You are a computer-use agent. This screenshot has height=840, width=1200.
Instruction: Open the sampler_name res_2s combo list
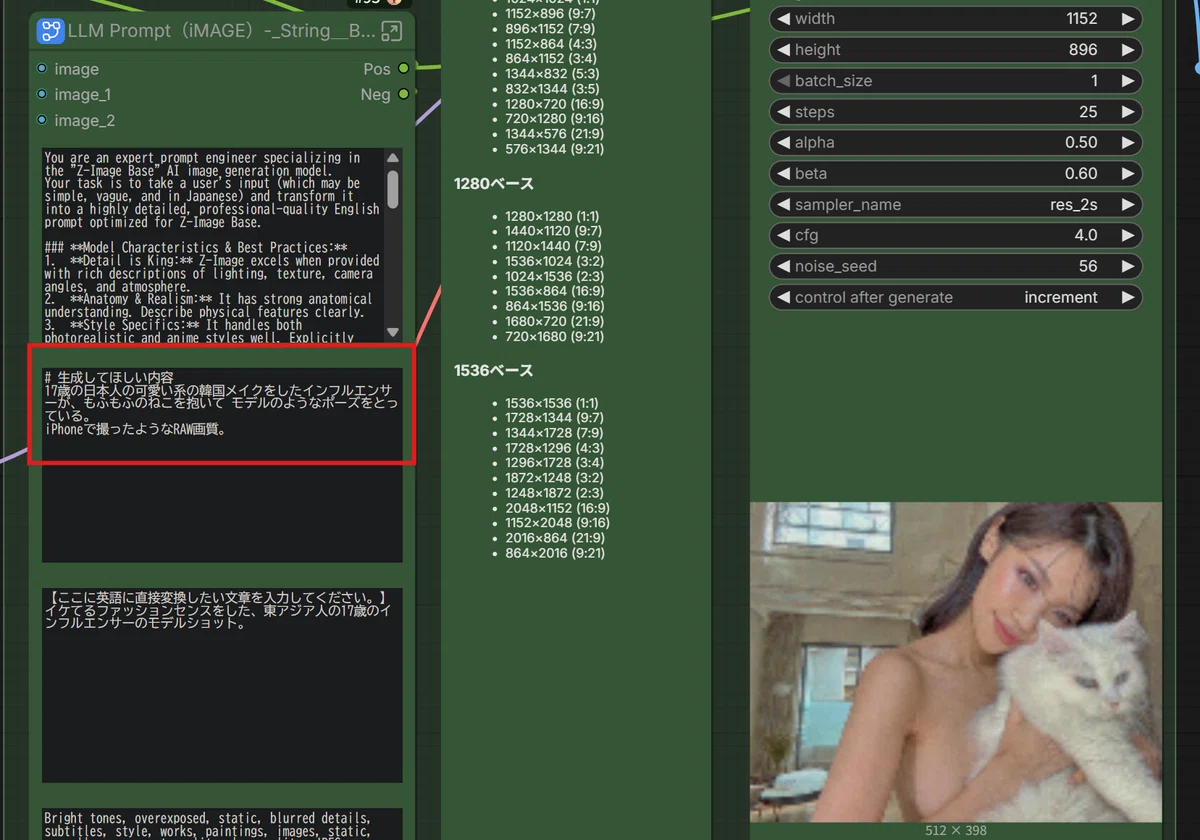point(955,205)
